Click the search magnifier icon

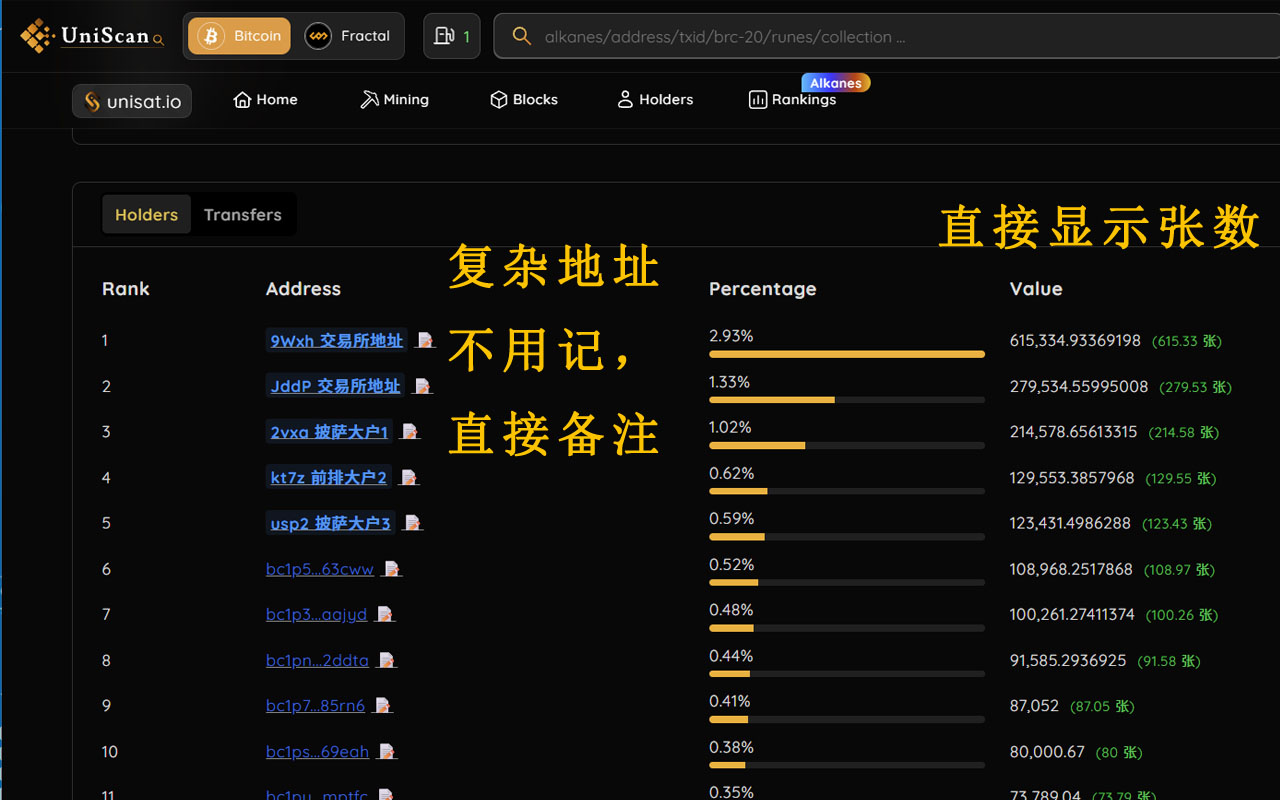521,36
